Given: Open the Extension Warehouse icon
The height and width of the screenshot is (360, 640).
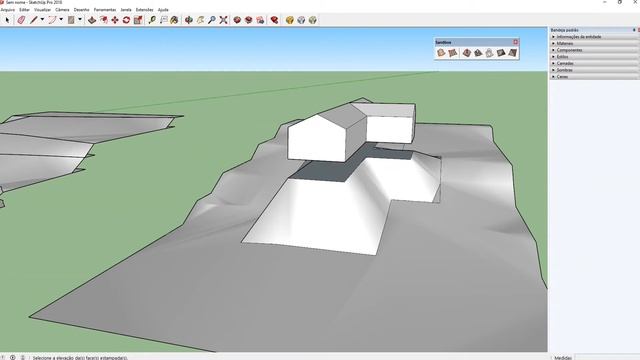Looking at the screenshot, I should [x=274, y=20].
